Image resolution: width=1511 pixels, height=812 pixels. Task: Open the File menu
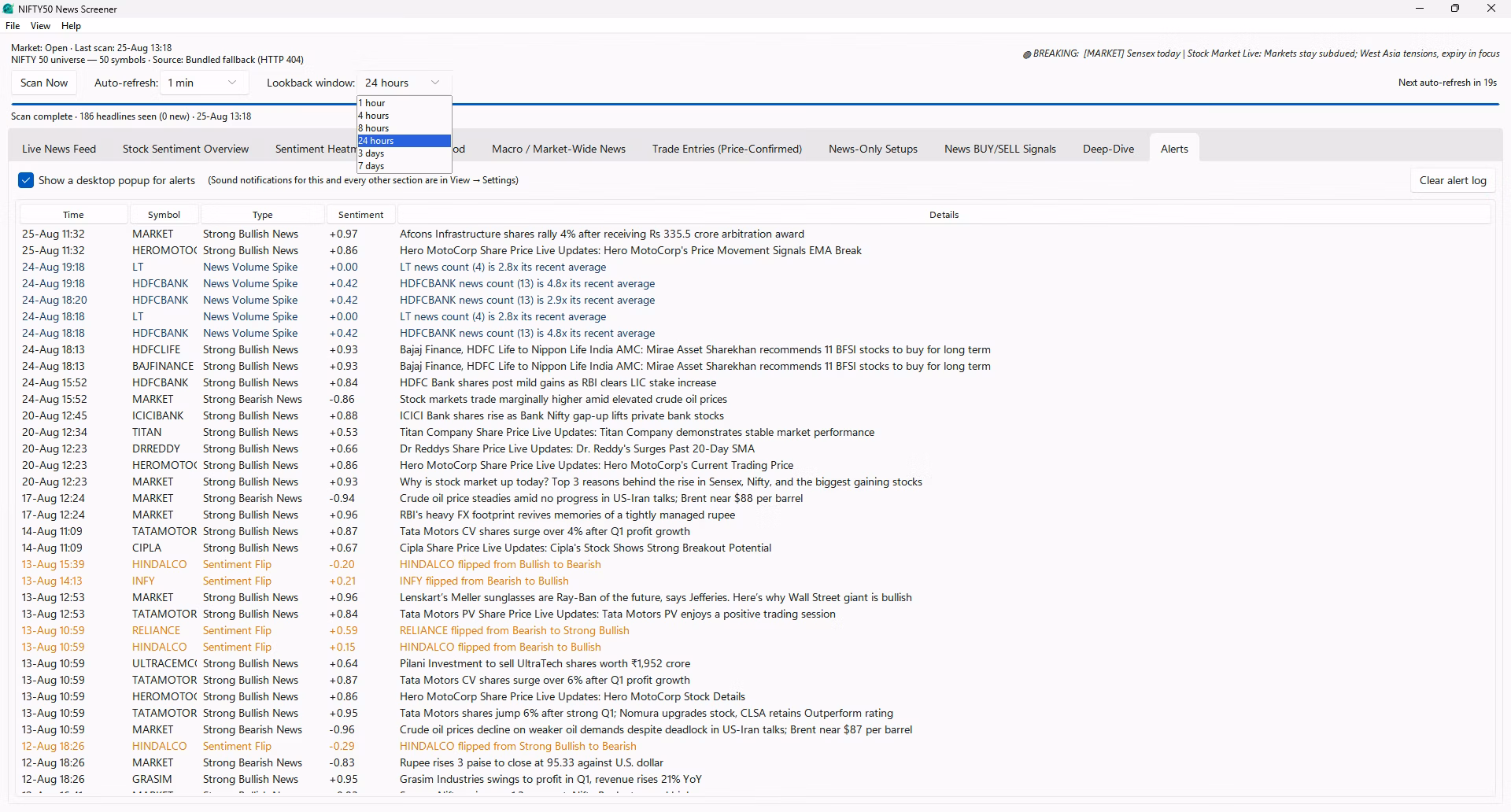coord(13,26)
